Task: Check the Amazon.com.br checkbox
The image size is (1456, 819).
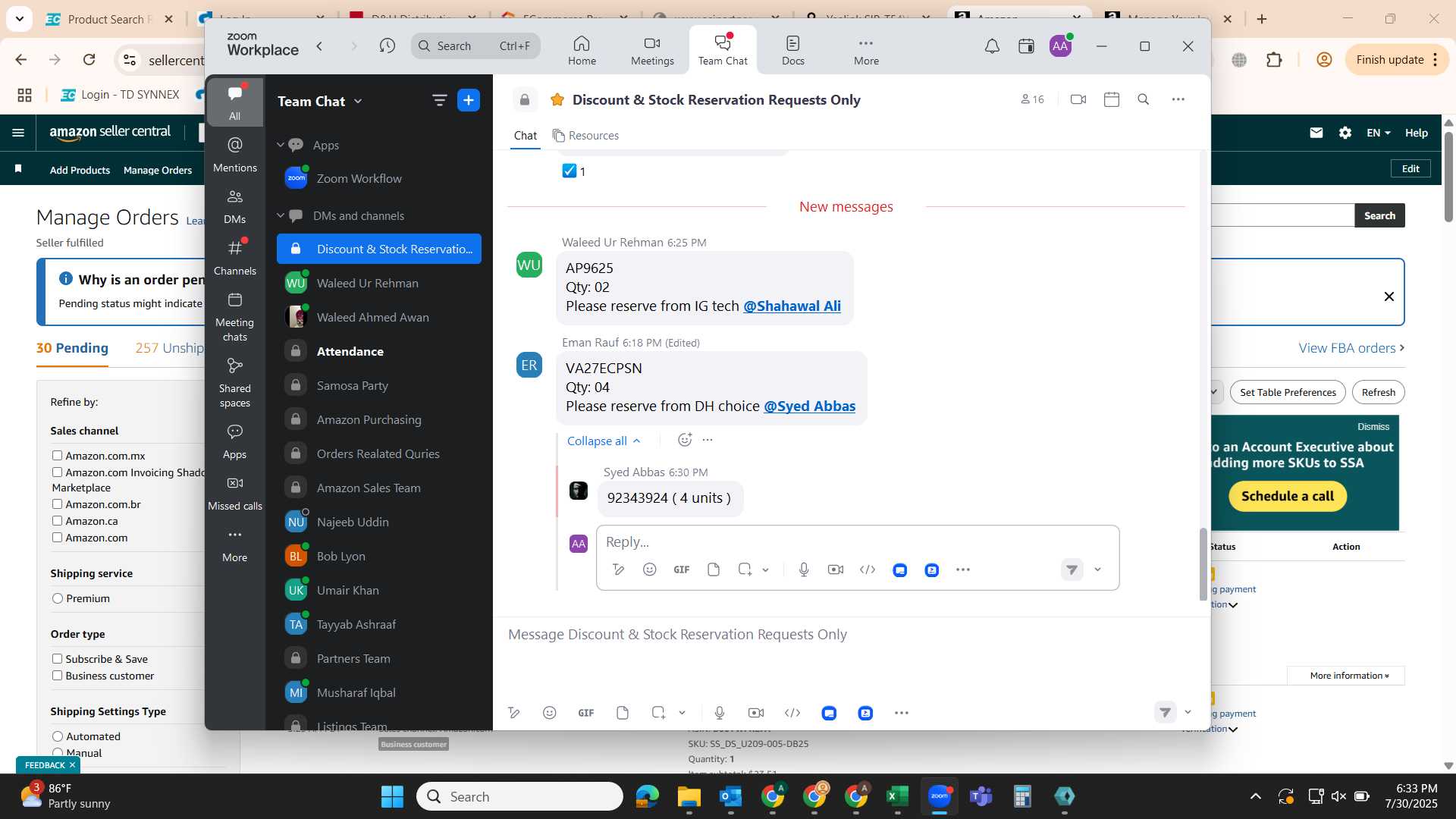Action: (x=57, y=504)
